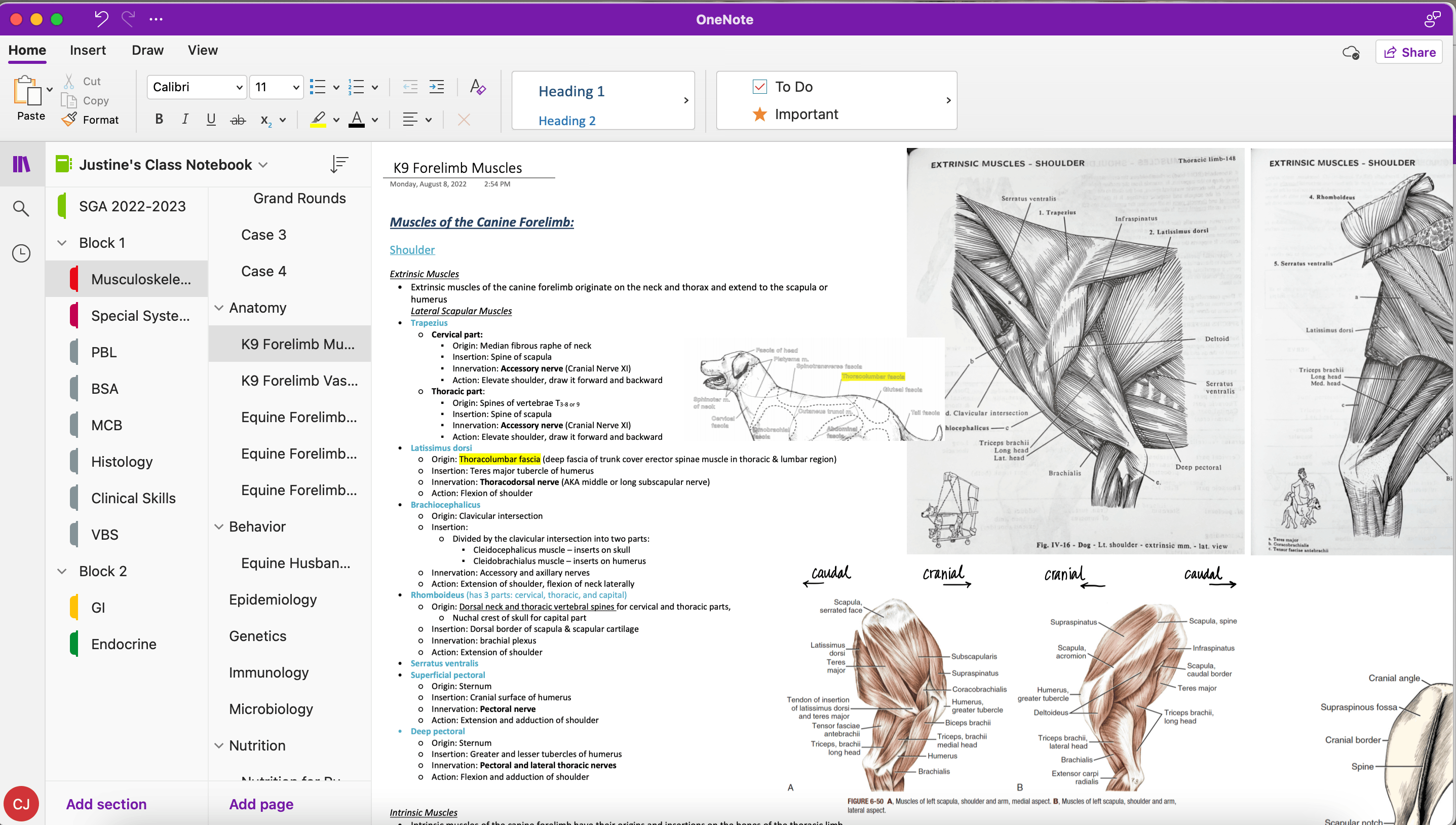Decrease indent of paragraph

[410, 87]
